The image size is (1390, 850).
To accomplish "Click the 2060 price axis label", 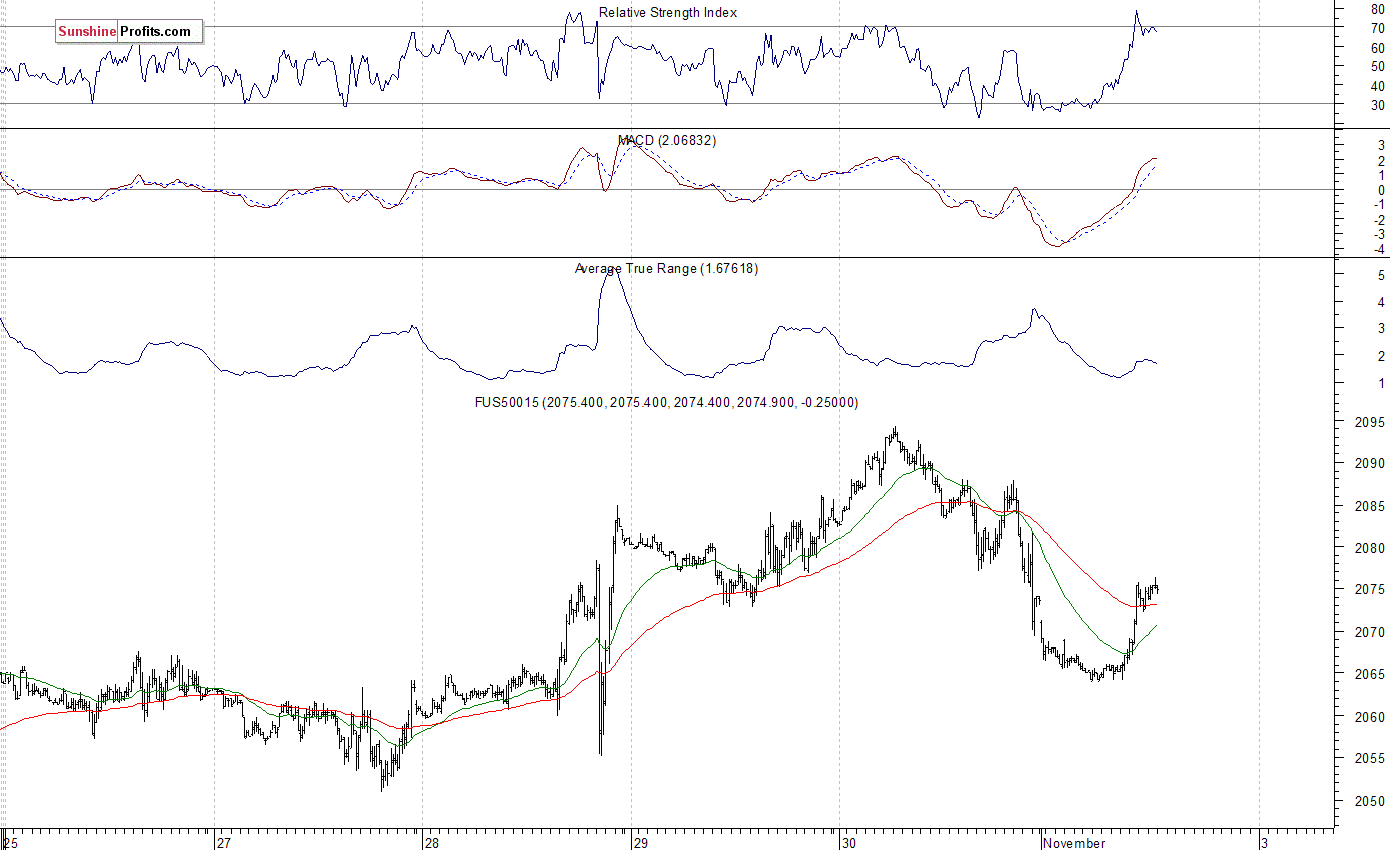I will click(1370, 717).
